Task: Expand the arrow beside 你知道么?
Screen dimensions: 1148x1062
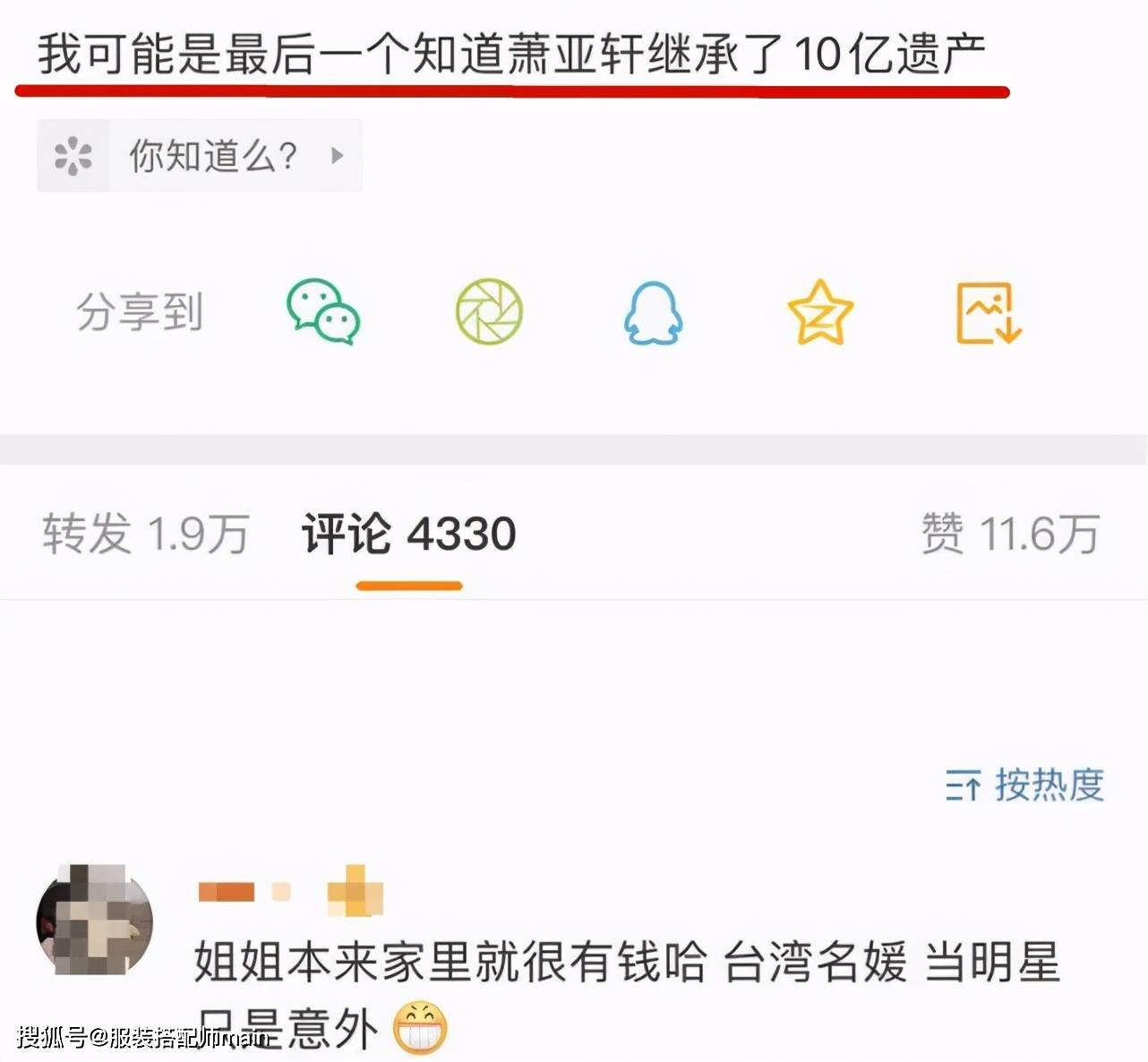Action: click(x=338, y=156)
